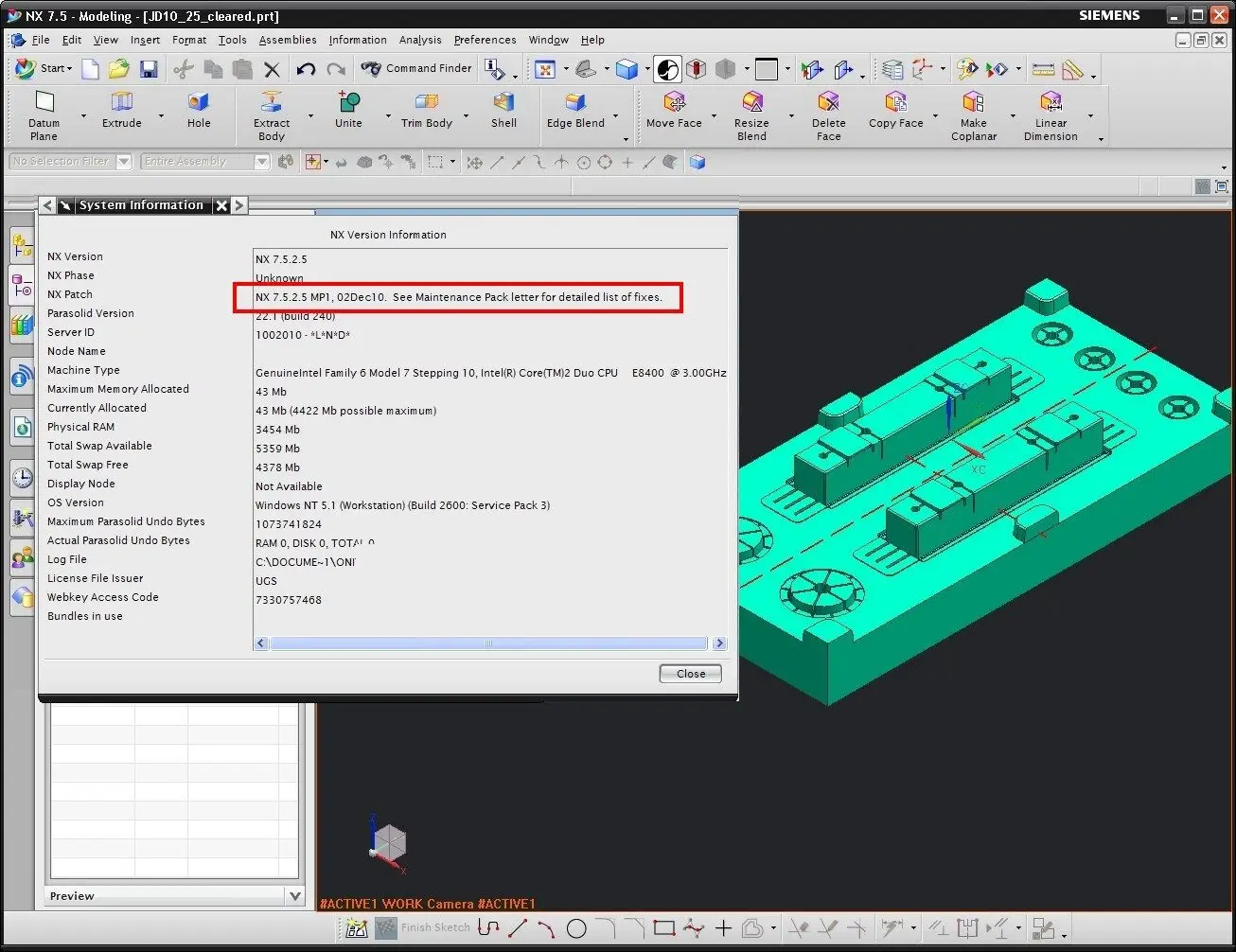Open the Move Face dropdown arrow
The image size is (1236, 952).
pos(714,116)
